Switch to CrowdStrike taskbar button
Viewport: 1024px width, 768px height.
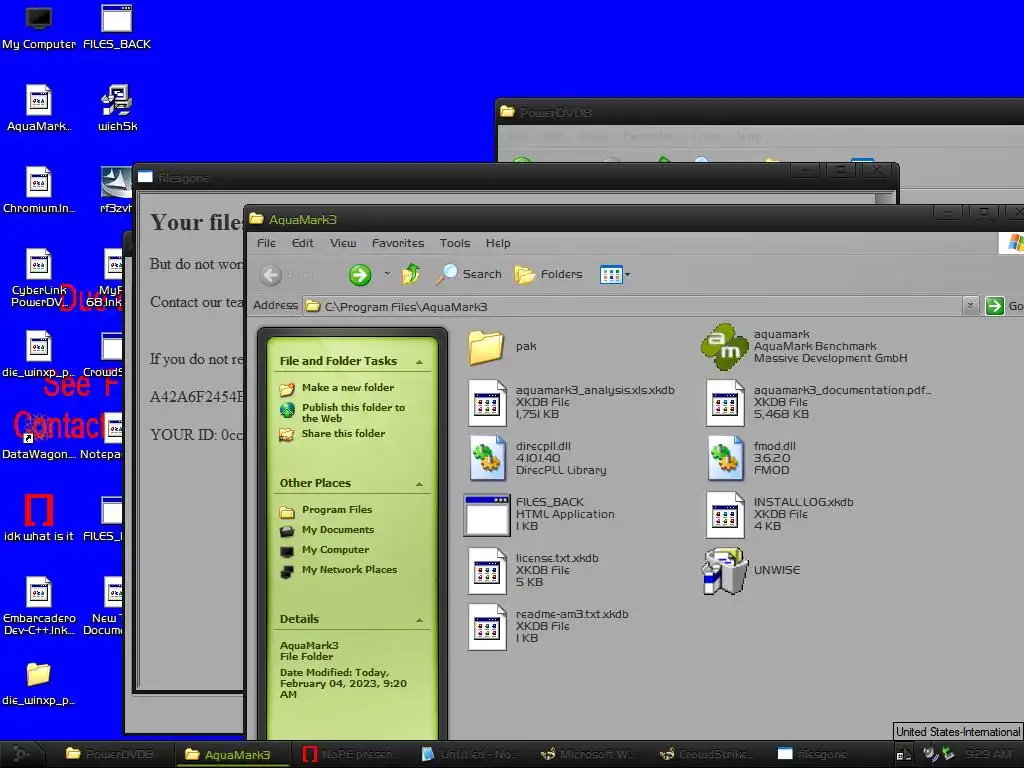705,754
